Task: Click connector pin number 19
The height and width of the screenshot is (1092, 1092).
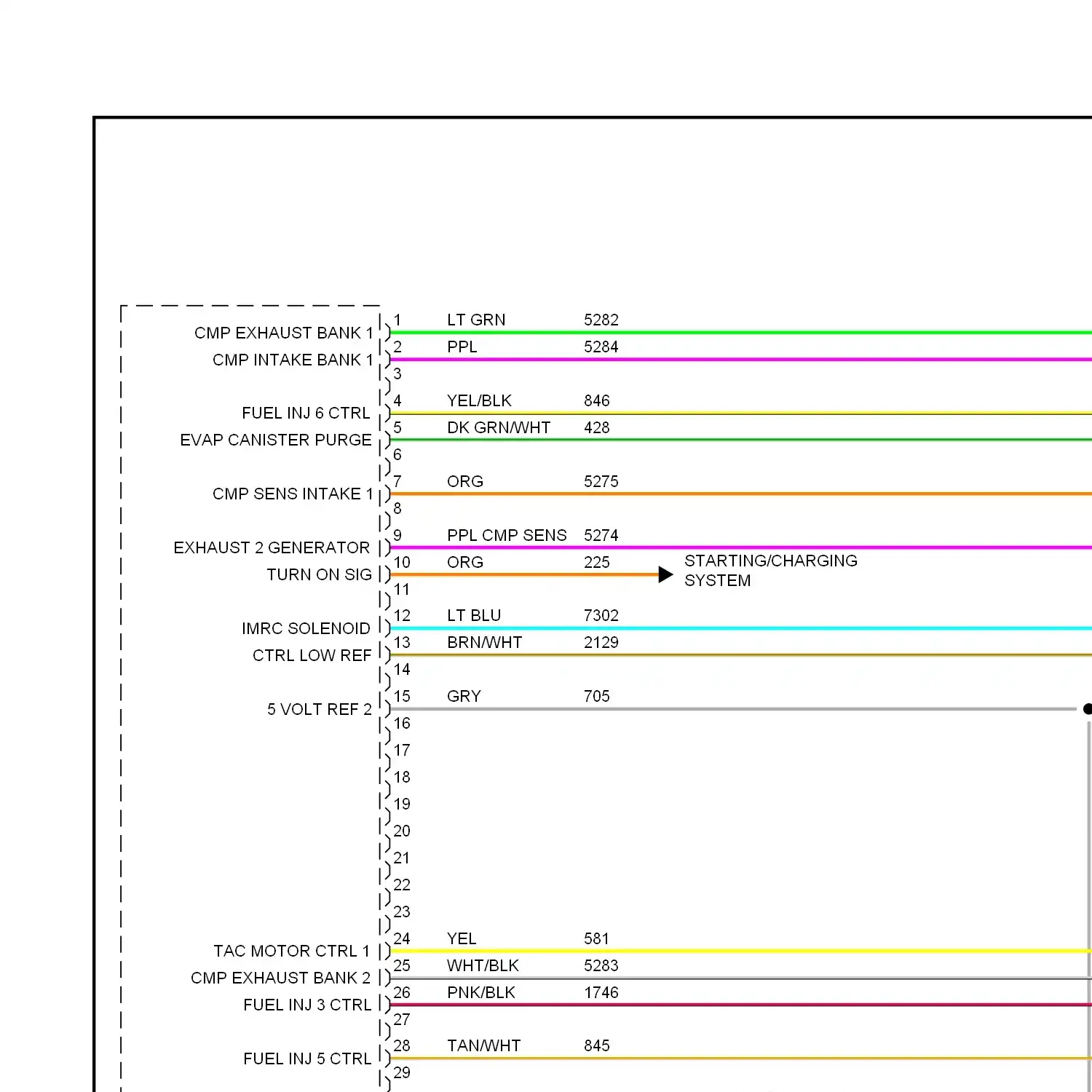Action: pos(402,804)
